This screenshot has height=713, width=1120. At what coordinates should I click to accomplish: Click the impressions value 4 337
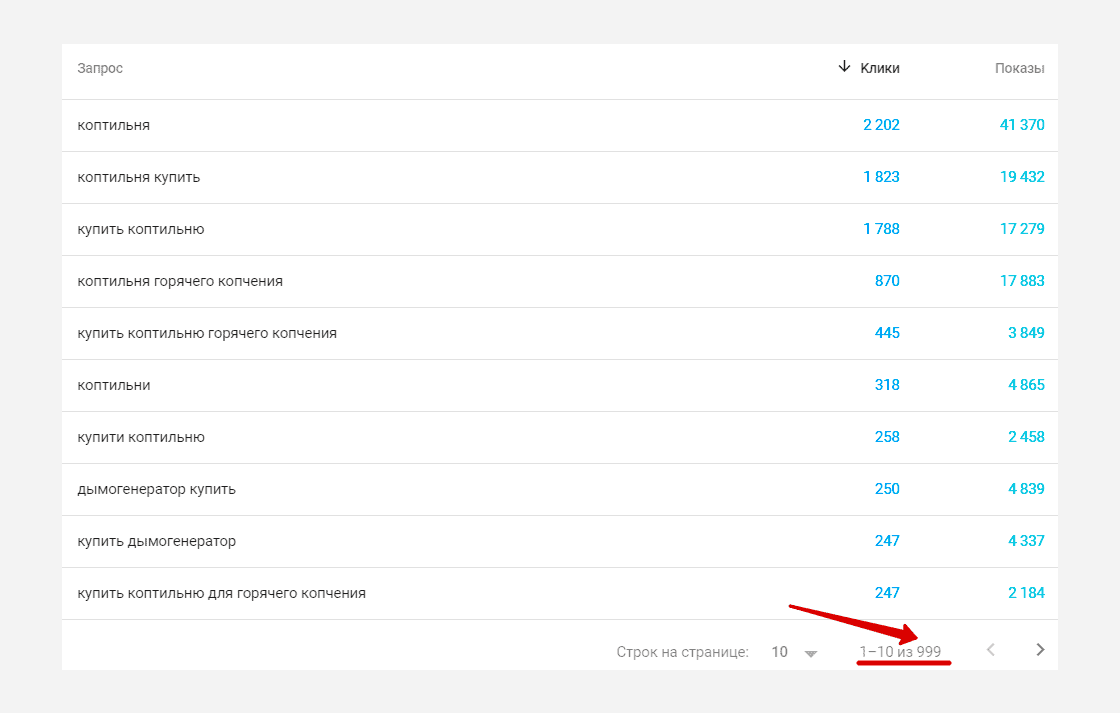point(1026,541)
